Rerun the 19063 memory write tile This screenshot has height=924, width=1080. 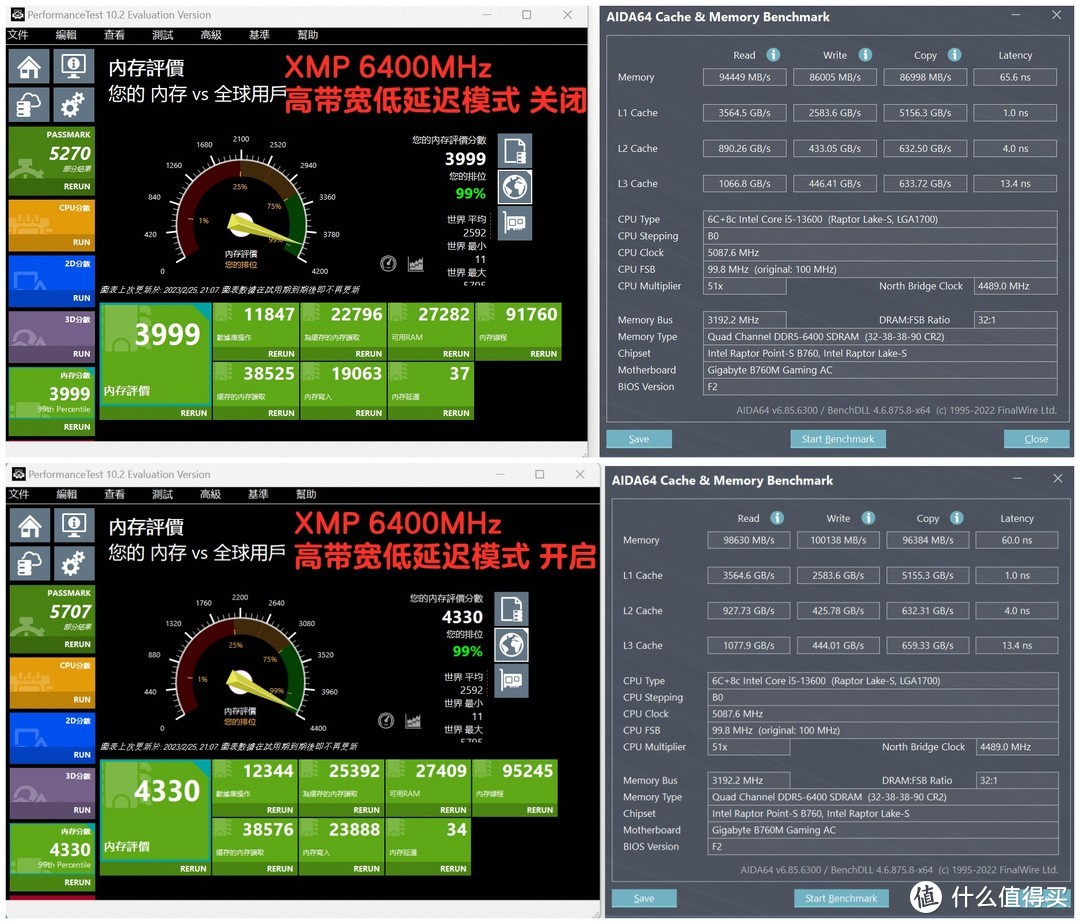coord(368,413)
